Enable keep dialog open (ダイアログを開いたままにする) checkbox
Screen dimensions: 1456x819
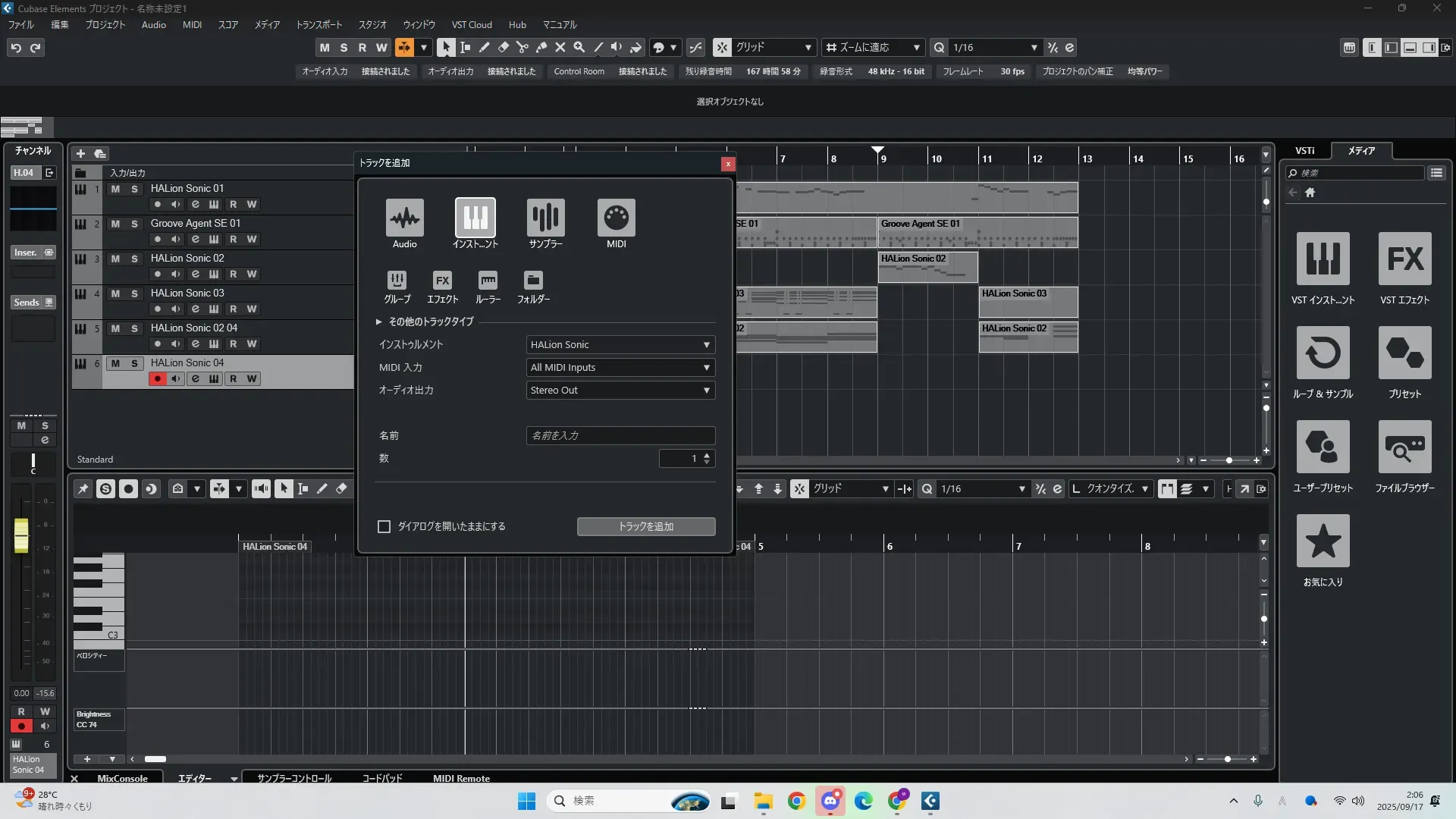pyautogui.click(x=384, y=526)
